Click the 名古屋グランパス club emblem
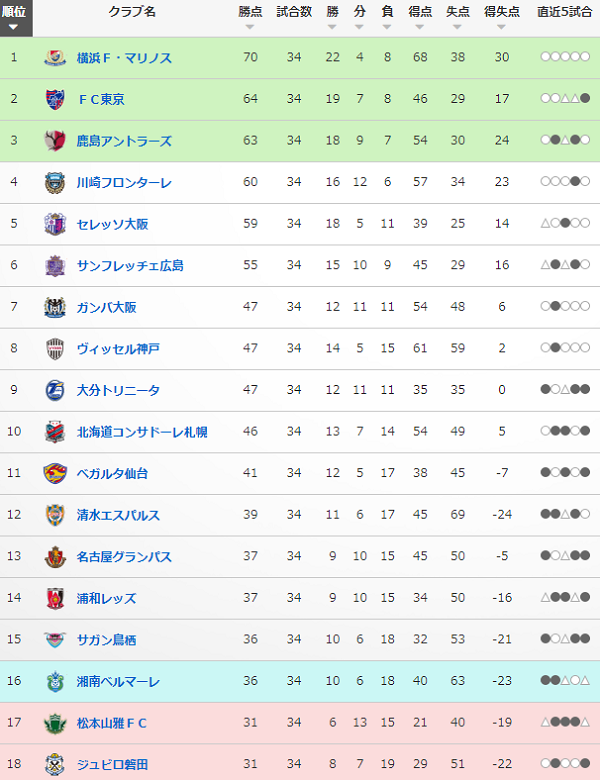The image size is (600, 780). click(x=55, y=557)
